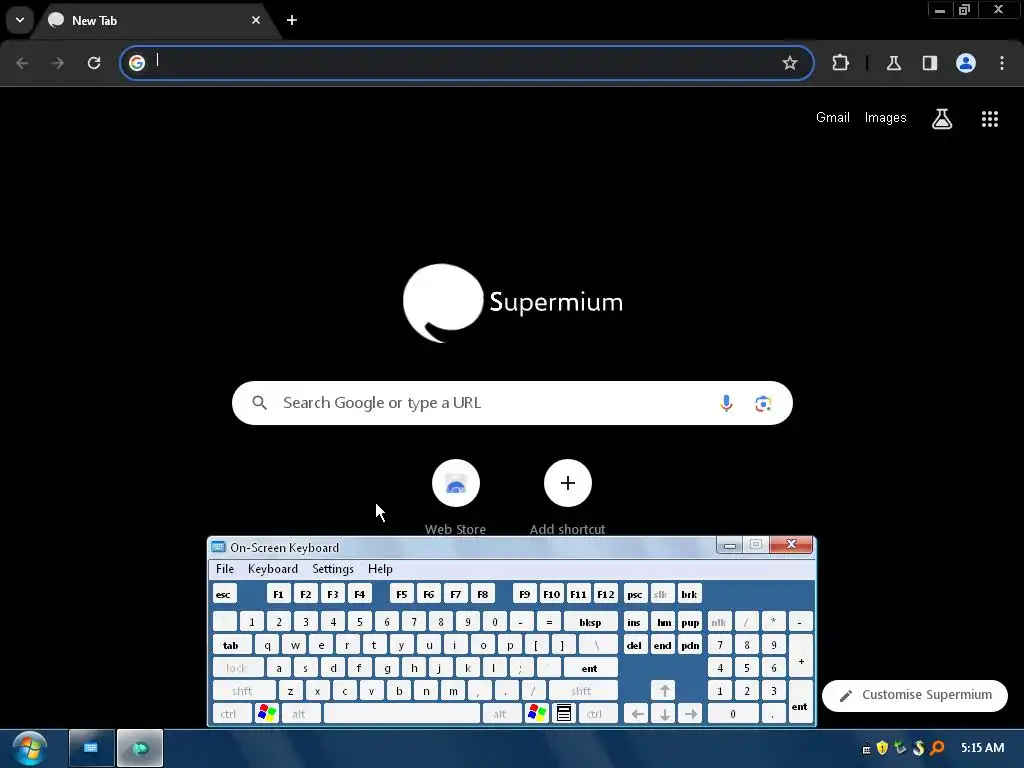Click the Search Google or type a URL box
Image resolution: width=1024 pixels, height=768 pixels.
point(512,403)
